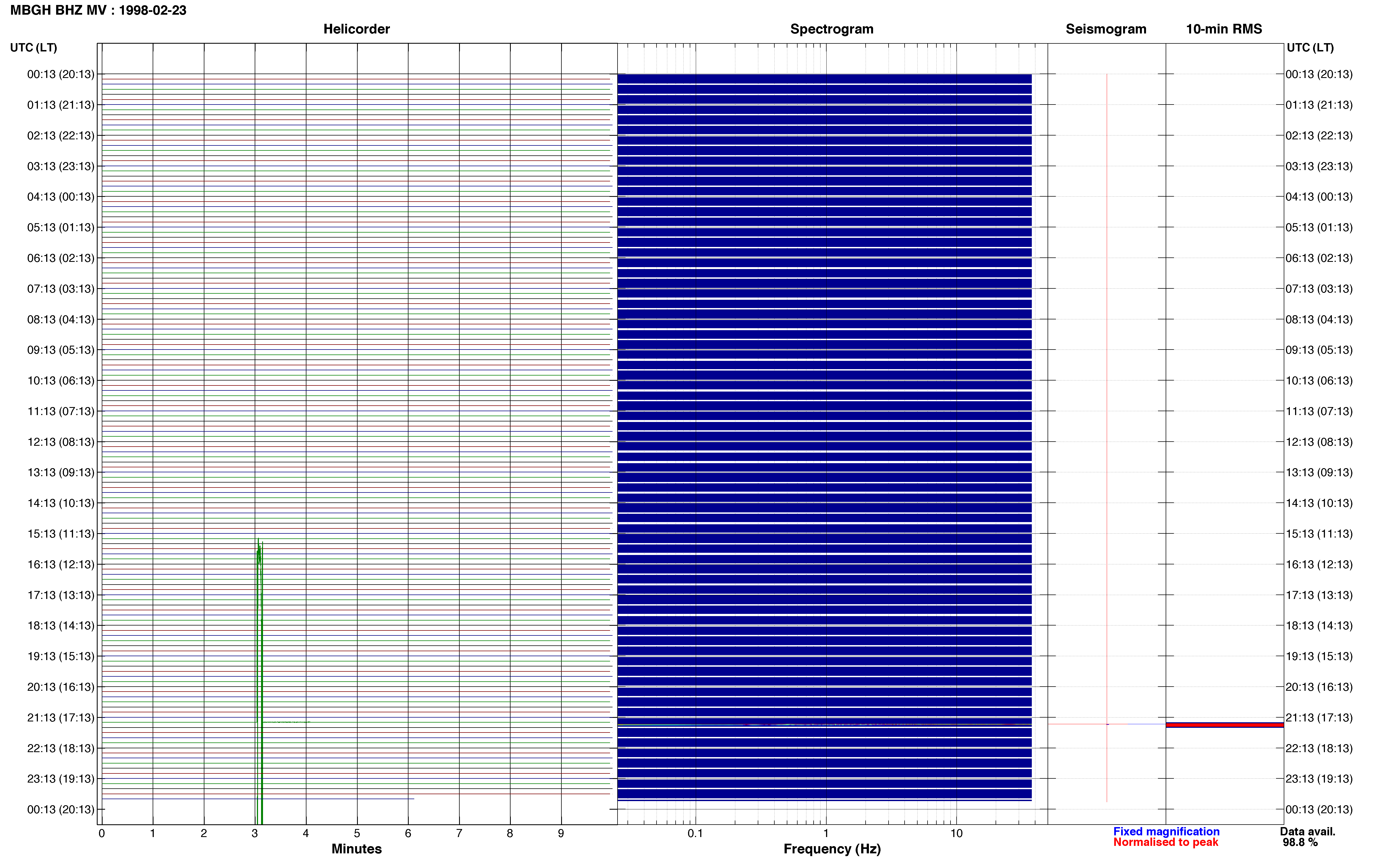Click the title 'MBGH BHZ MV : 1998-02-23'
Viewport: 1388px width, 868px height.
(98, 10)
